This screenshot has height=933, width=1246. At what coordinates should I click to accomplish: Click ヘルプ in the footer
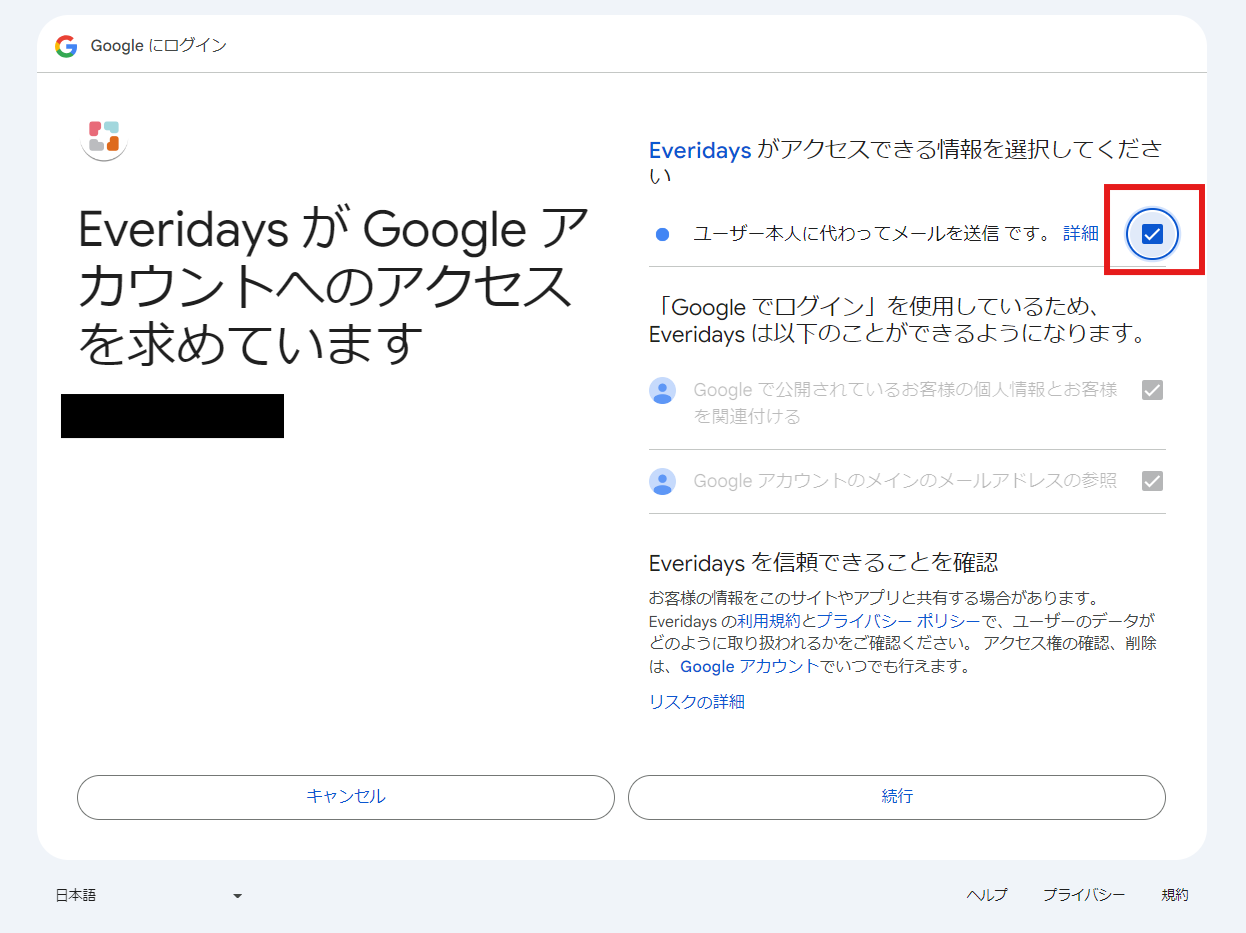click(987, 895)
